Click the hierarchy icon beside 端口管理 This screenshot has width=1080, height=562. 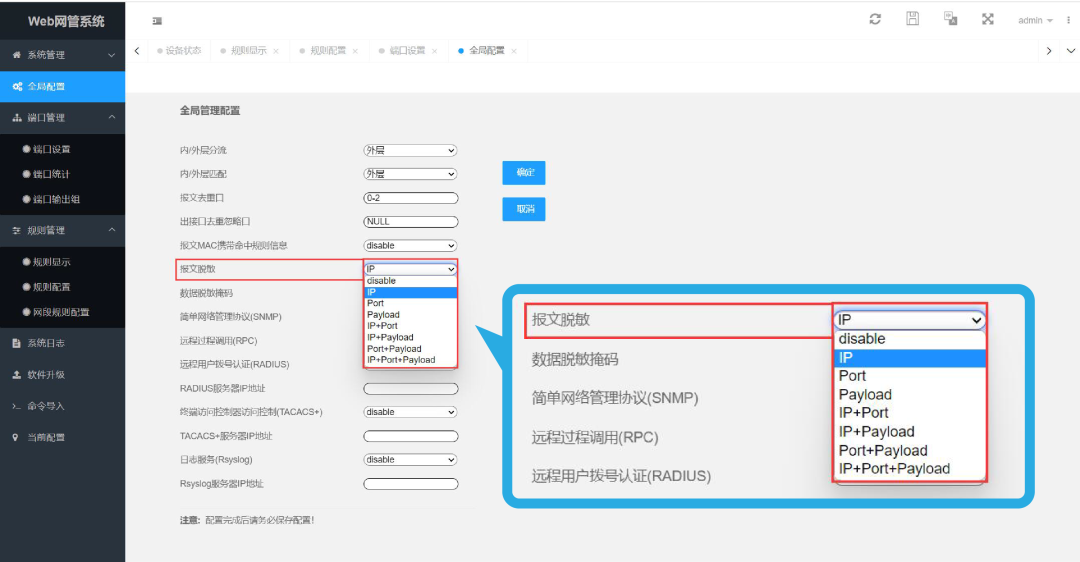[17, 118]
